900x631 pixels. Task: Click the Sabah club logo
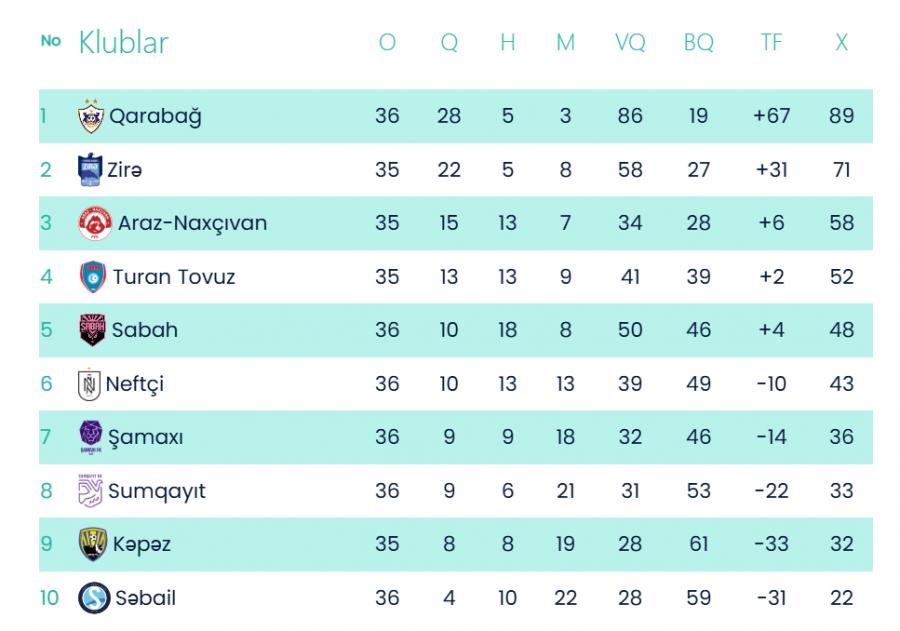tap(92, 330)
